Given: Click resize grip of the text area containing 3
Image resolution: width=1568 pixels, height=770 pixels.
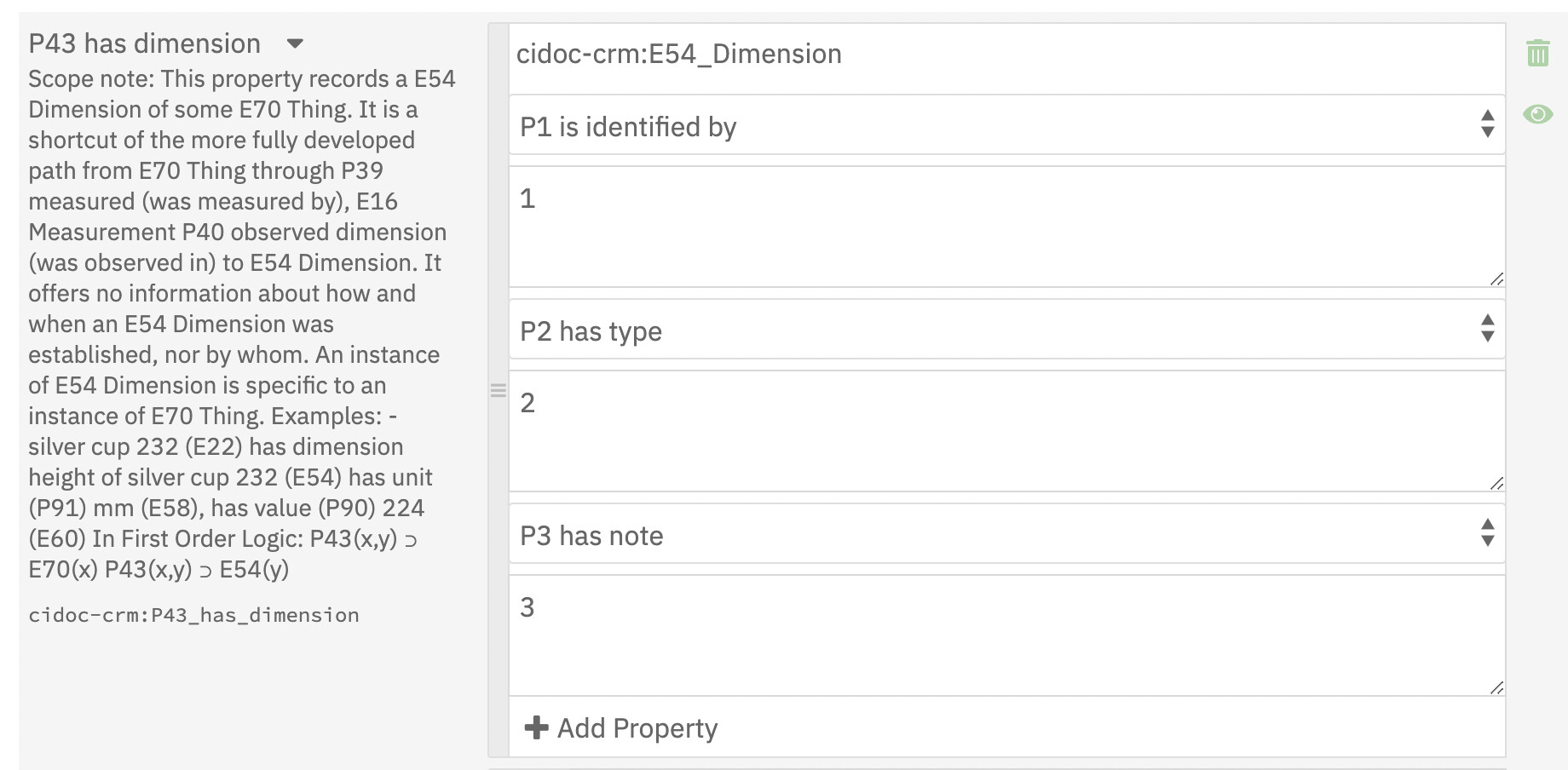Looking at the screenshot, I should pyautogui.click(x=1496, y=687).
